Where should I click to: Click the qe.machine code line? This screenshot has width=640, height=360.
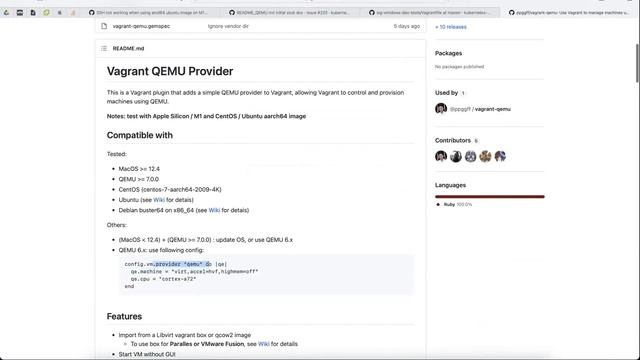(194, 271)
